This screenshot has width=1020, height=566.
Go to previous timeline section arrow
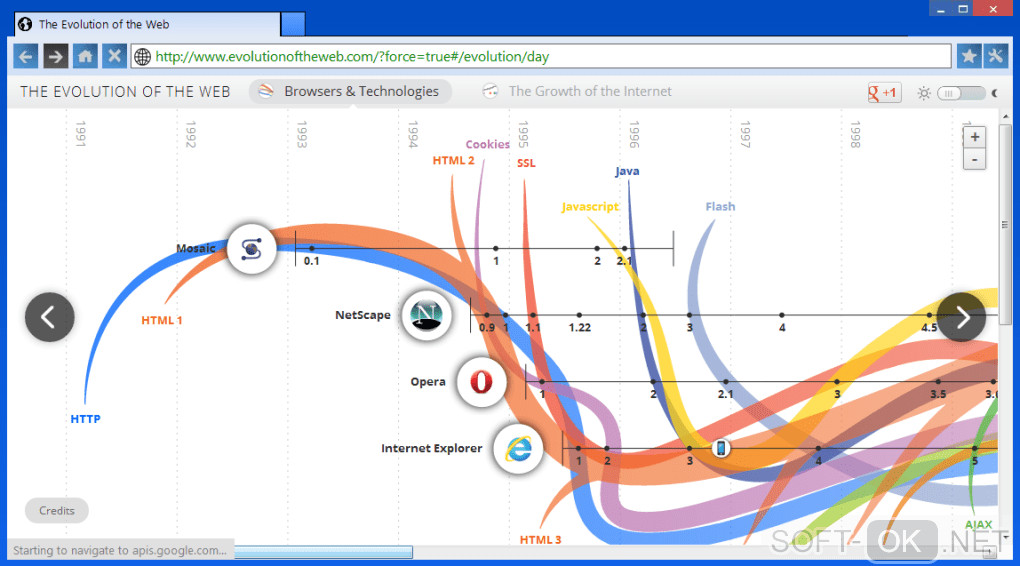pos(49,317)
